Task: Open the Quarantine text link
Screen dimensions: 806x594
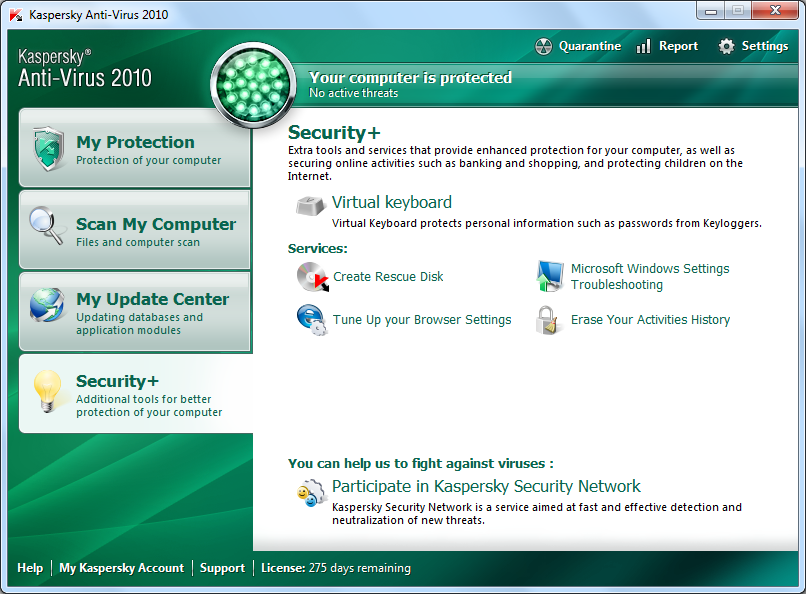Action: coord(590,46)
